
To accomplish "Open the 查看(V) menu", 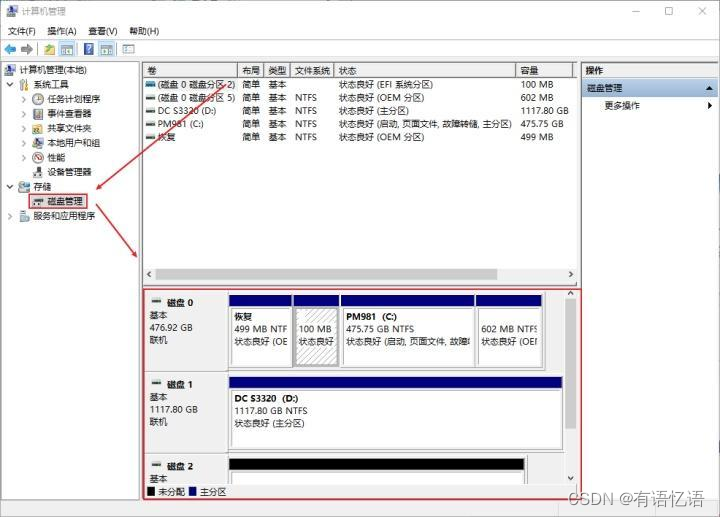I will click(x=102, y=31).
